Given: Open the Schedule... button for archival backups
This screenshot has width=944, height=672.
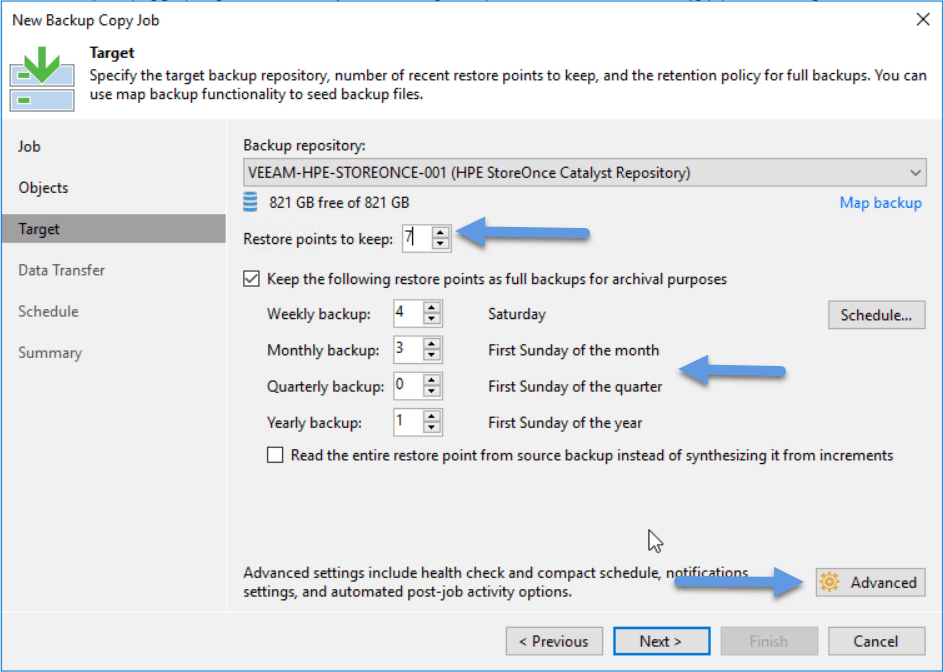Looking at the screenshot, I should coord(876,315).
